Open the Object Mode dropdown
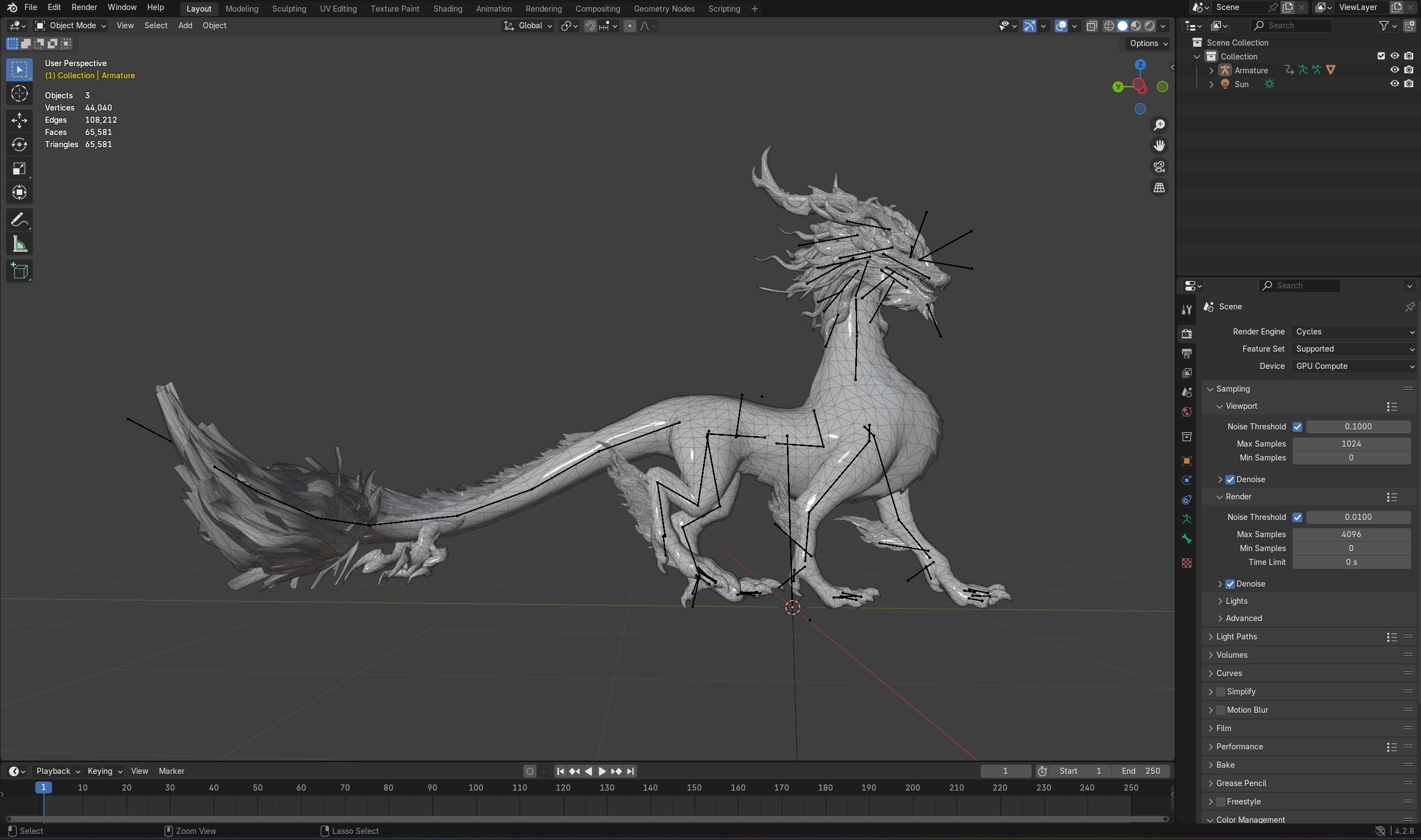1421x840 pixels. (x=70, y=26)
